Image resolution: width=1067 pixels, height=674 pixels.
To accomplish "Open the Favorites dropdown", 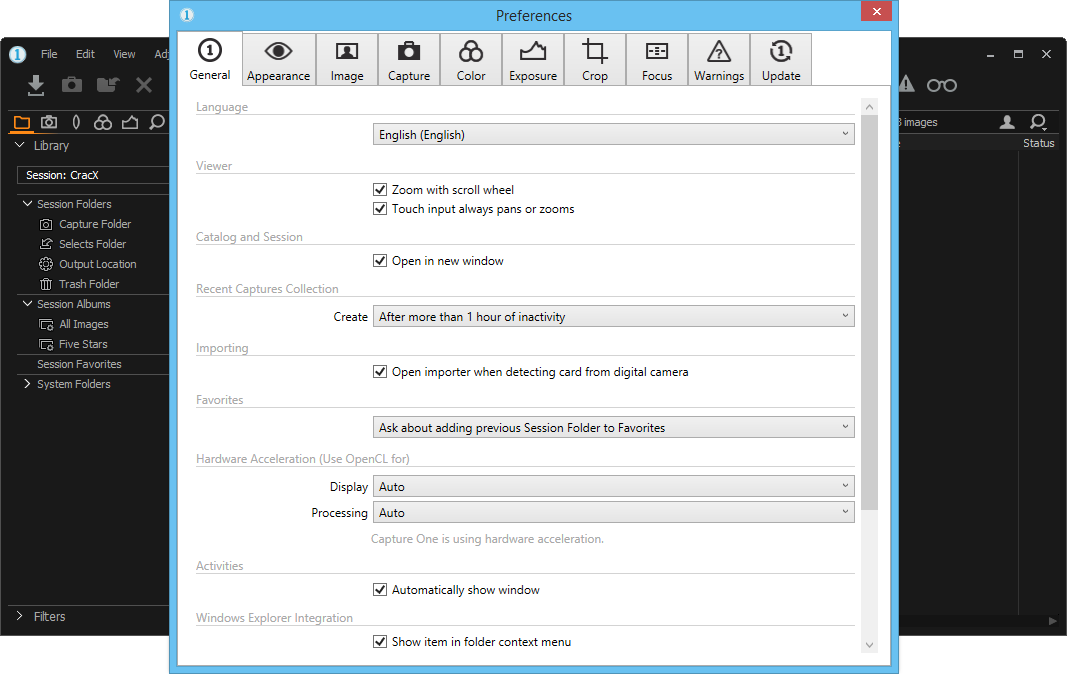I will click(613, 427).
